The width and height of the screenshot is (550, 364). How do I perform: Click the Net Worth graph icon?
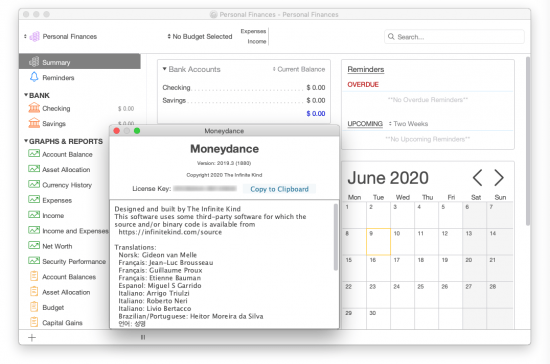coord(34,246)
